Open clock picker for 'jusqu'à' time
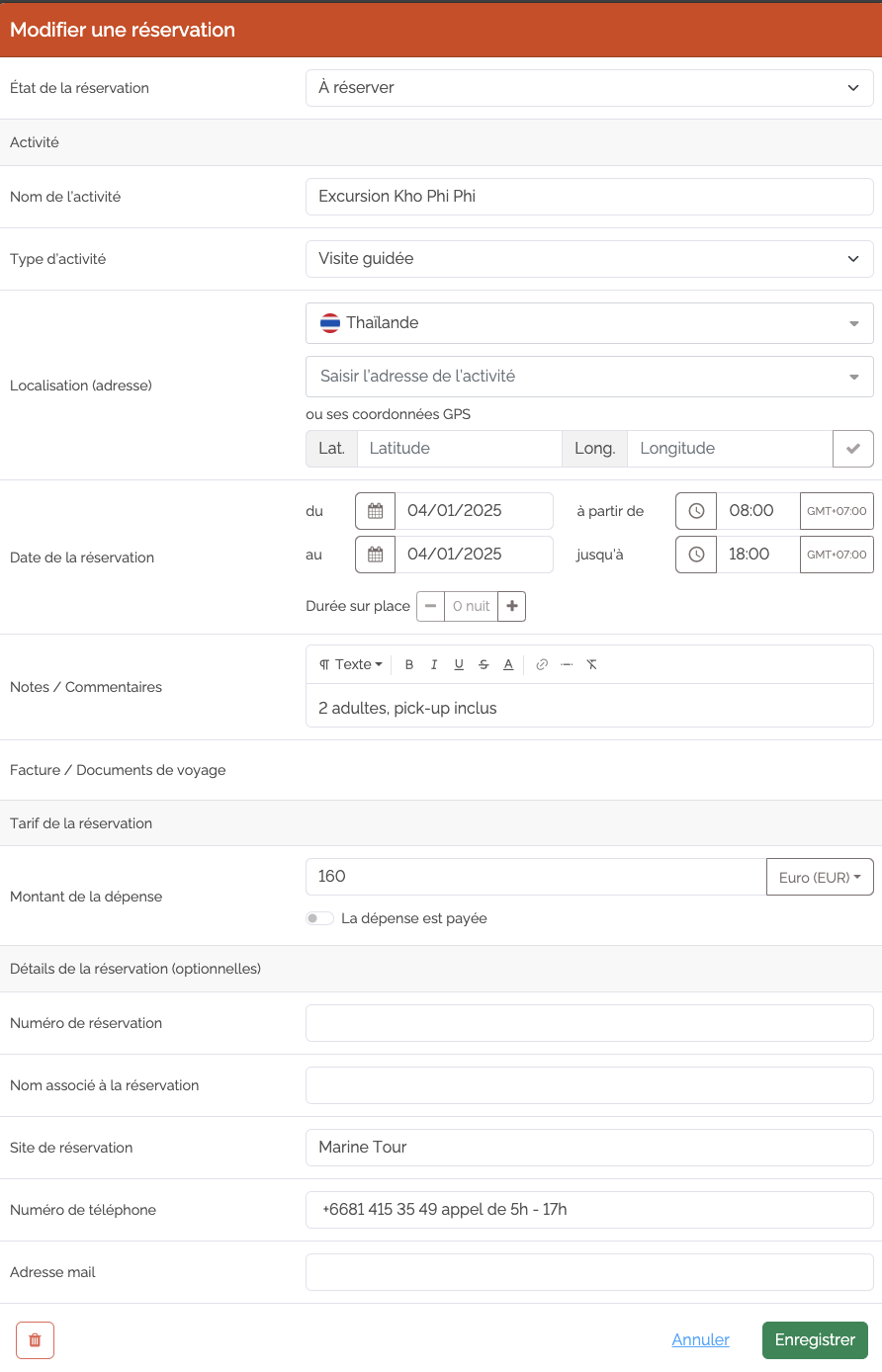882x1372 pixels. [x=696, y=555]
